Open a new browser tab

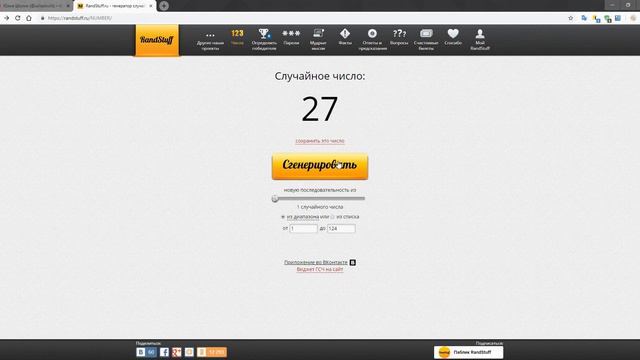pyautogui.click(x=164, y=6)
